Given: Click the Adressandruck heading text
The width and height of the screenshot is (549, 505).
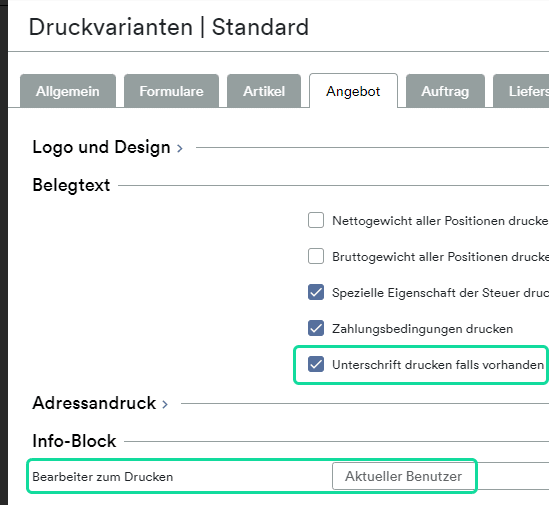Looking at the screenshot, I should 94,403.
